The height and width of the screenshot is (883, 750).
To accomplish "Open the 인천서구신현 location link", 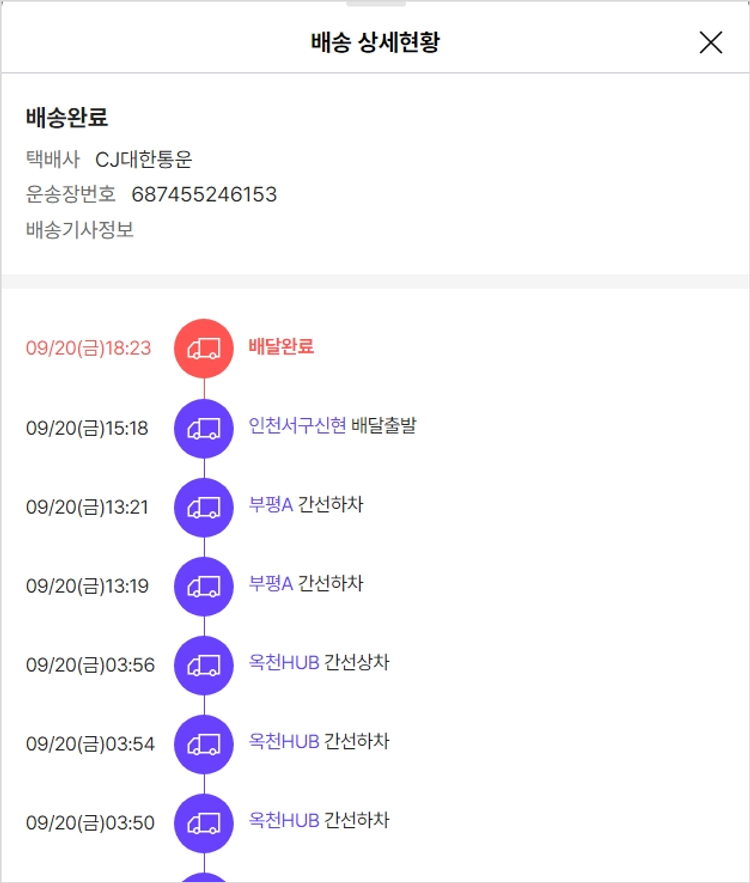I will coord(297,426).
